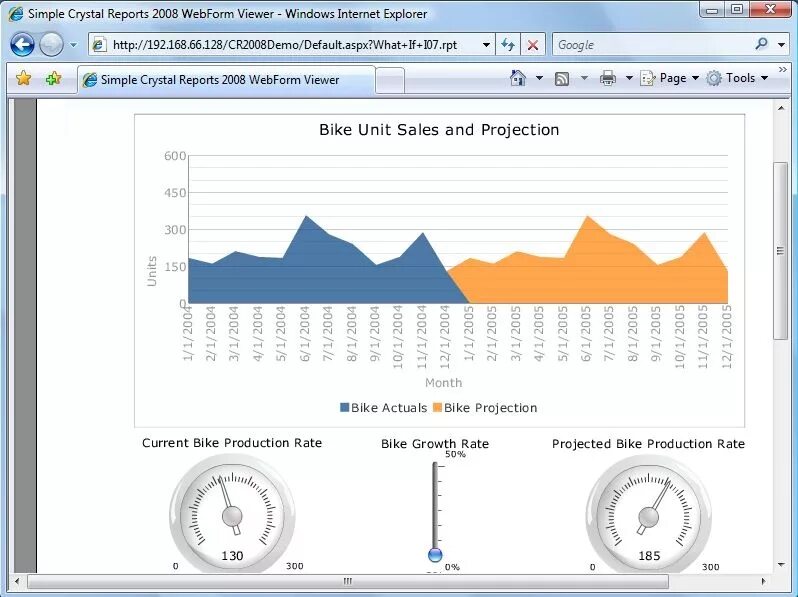
Task: Click the 'Month' axis label
Action: point(444,383)
